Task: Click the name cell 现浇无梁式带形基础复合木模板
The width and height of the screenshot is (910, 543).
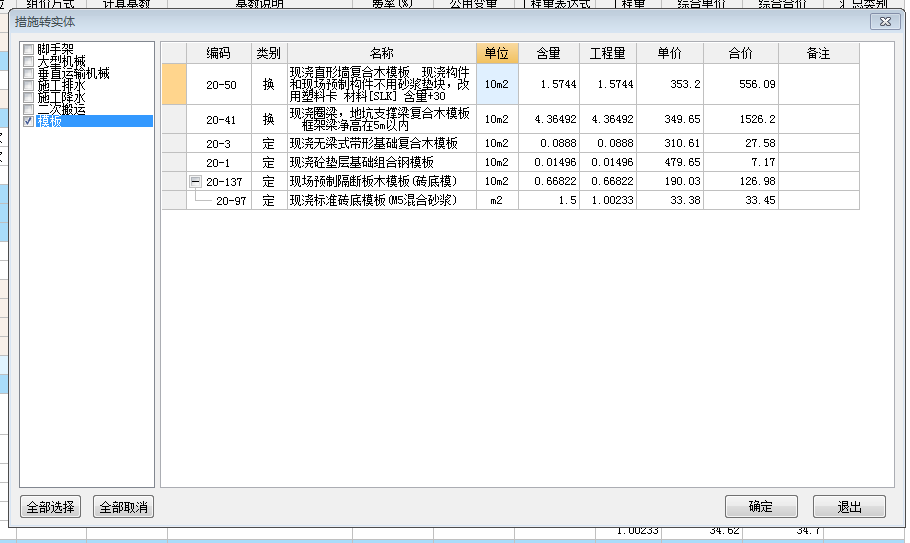Action: tap(381, 143)
